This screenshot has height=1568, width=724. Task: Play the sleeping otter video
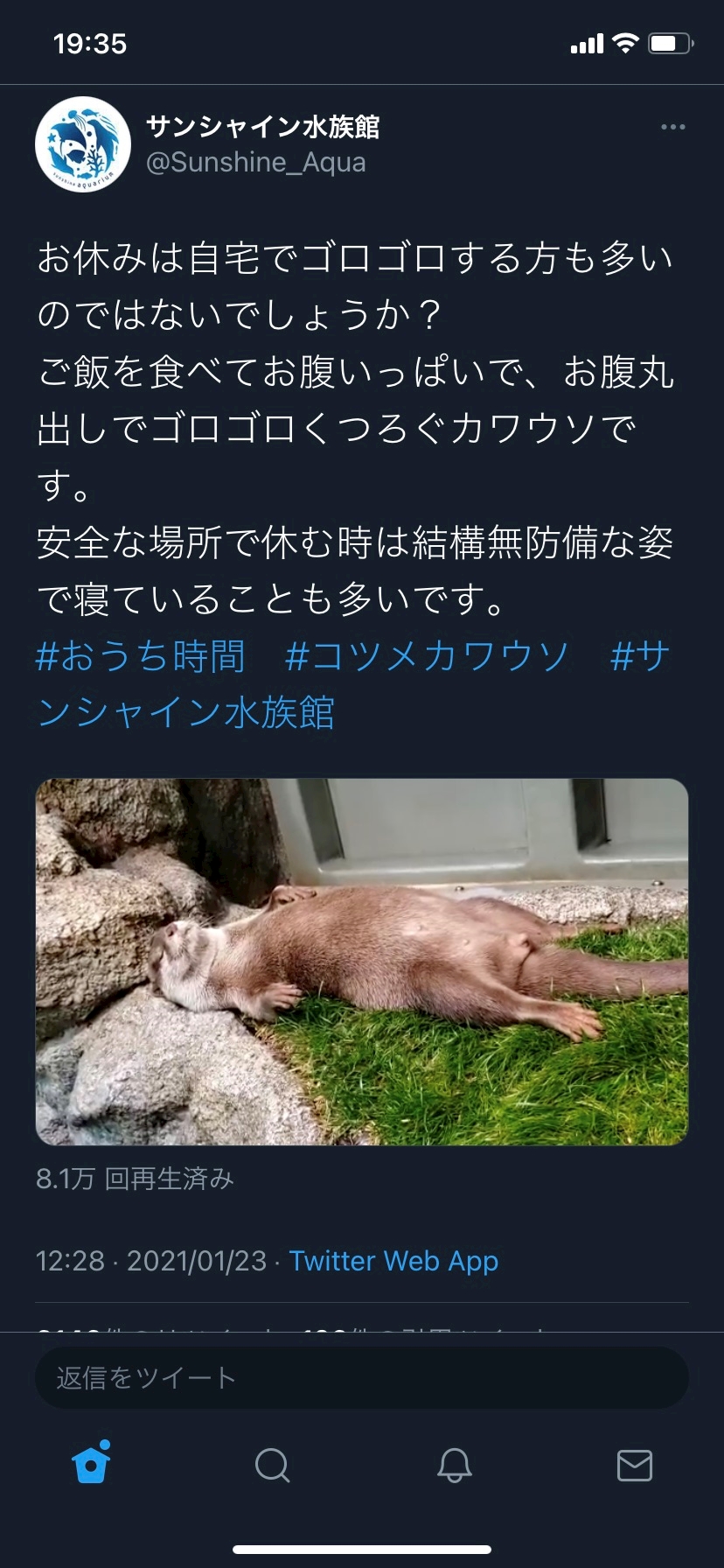pos(362,962)
